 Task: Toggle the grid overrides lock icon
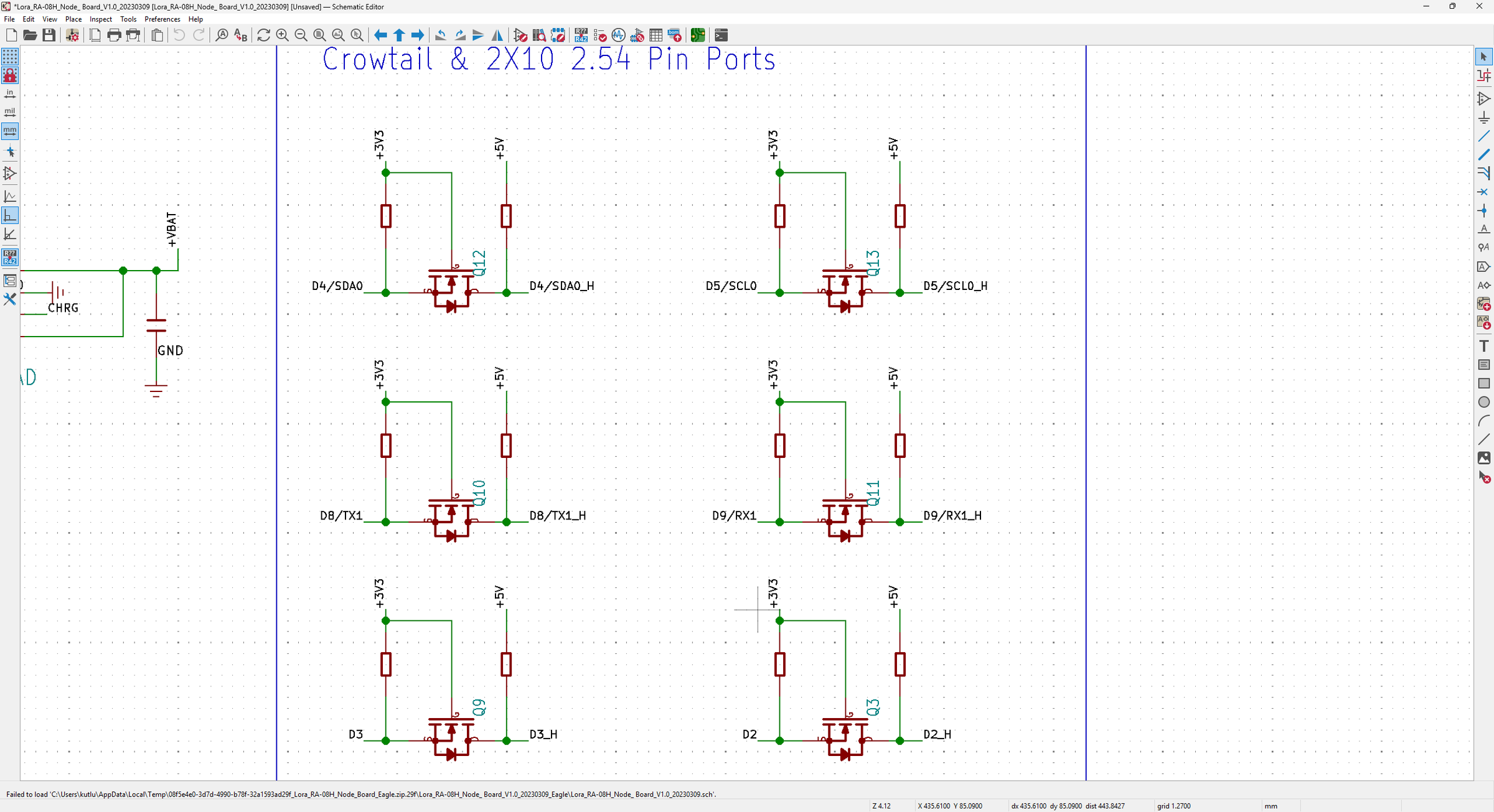coord(10,76)
